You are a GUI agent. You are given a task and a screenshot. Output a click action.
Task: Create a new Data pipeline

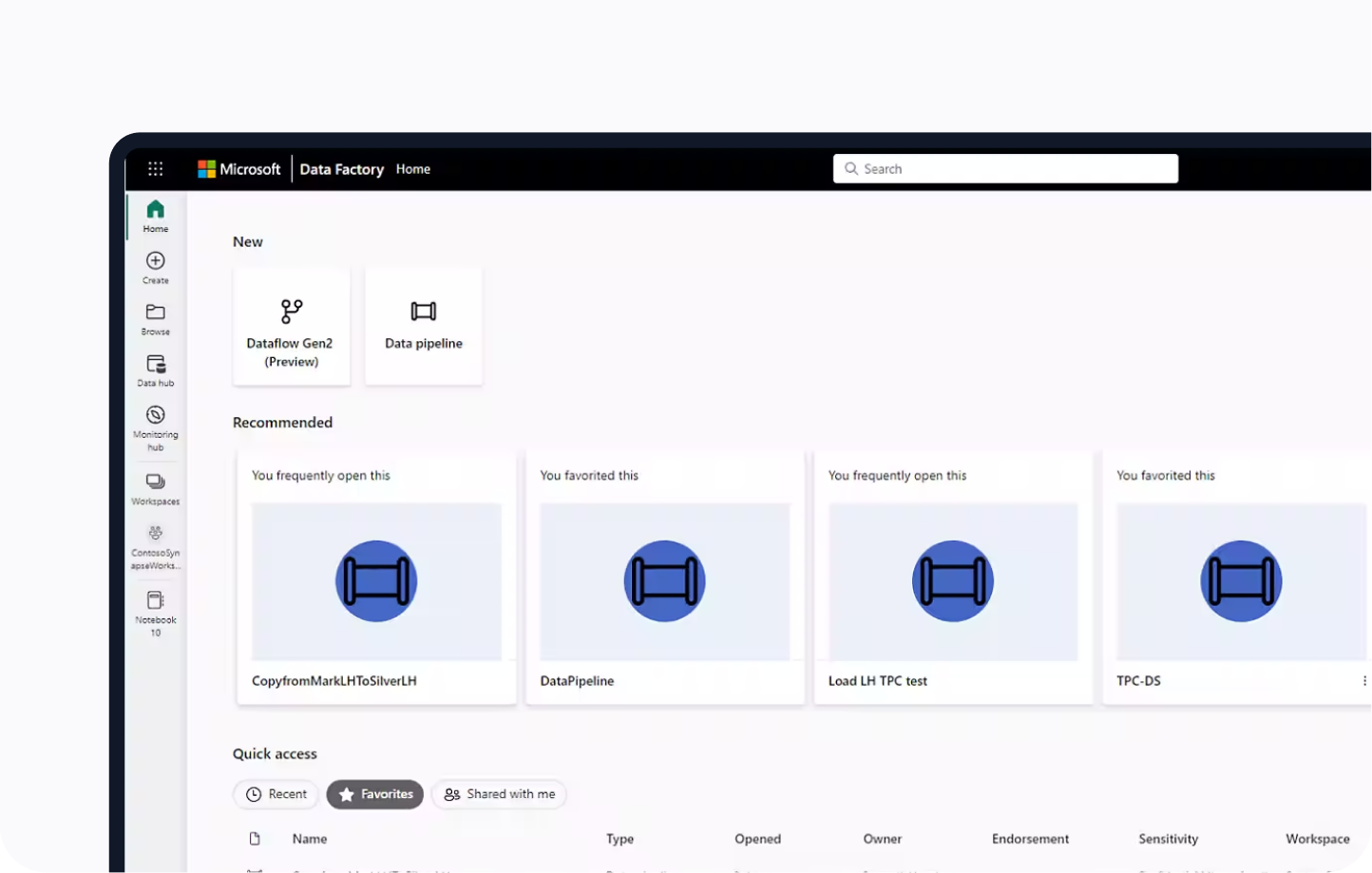[x=424, y=327]
